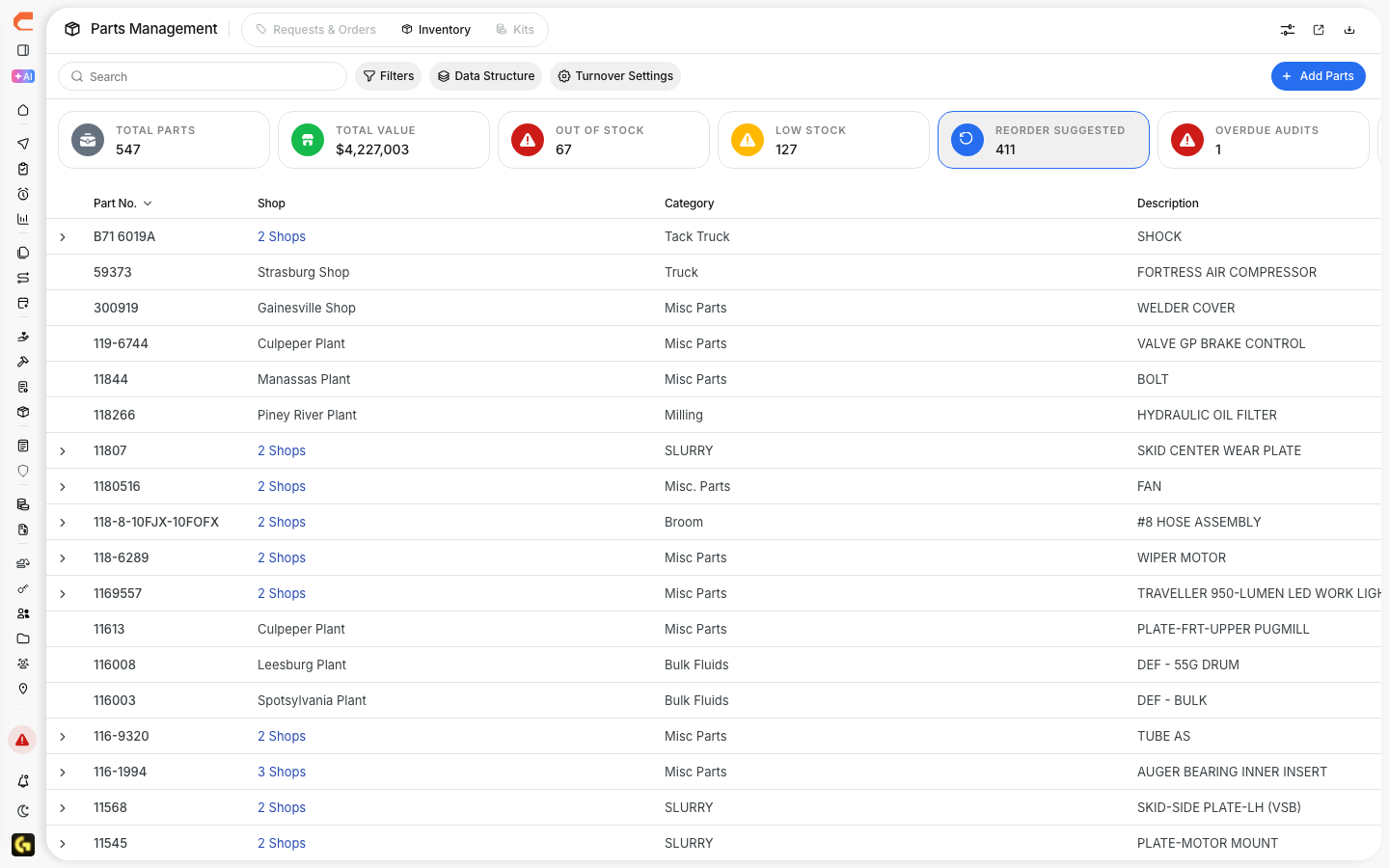Open the home icon in the sidebar
This screenshot has width=1389, height=868.
tap(23, 111)
